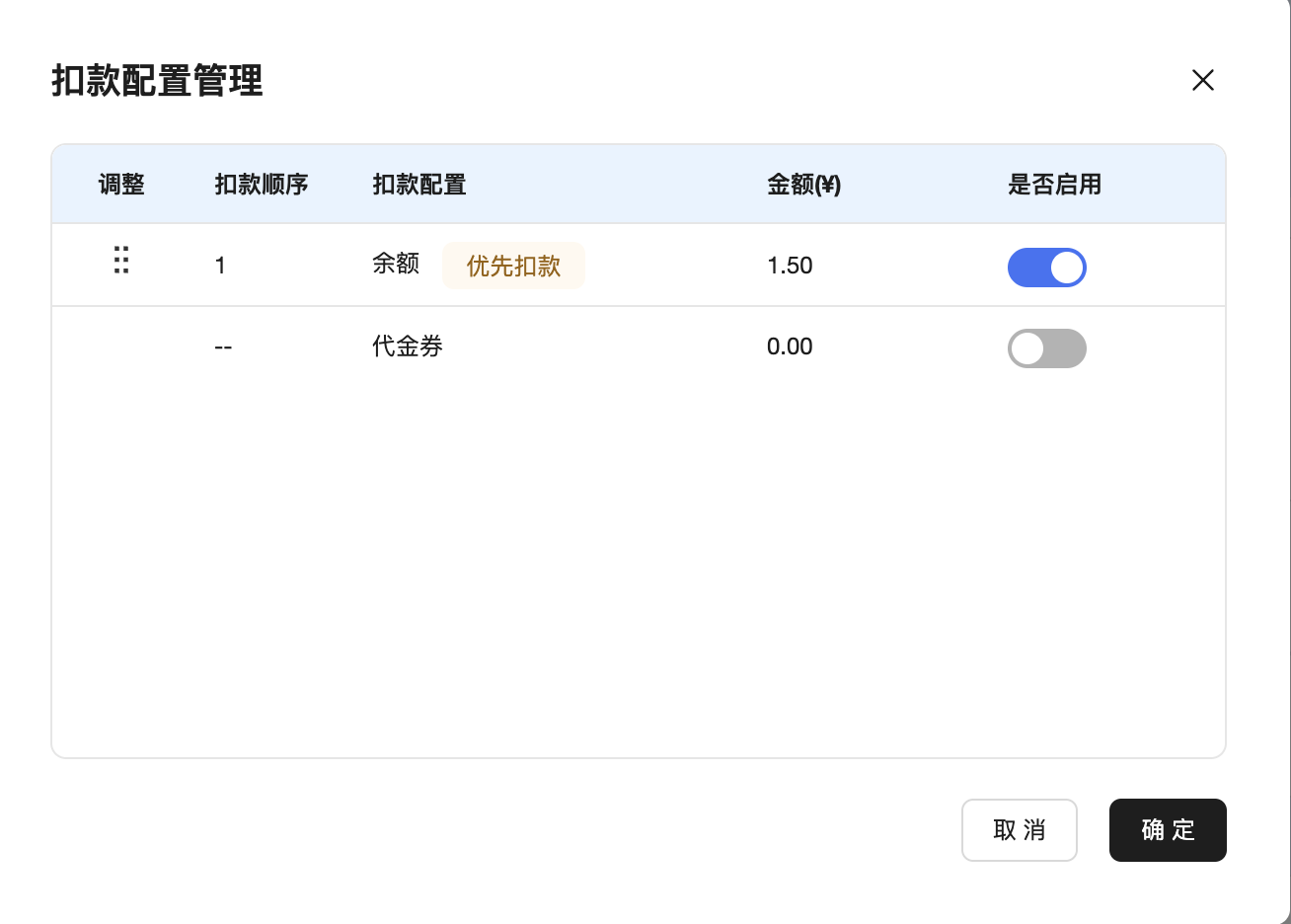Enable the 代金券 deduction toggle
1291x924 pixels.
click(1046, 348)
